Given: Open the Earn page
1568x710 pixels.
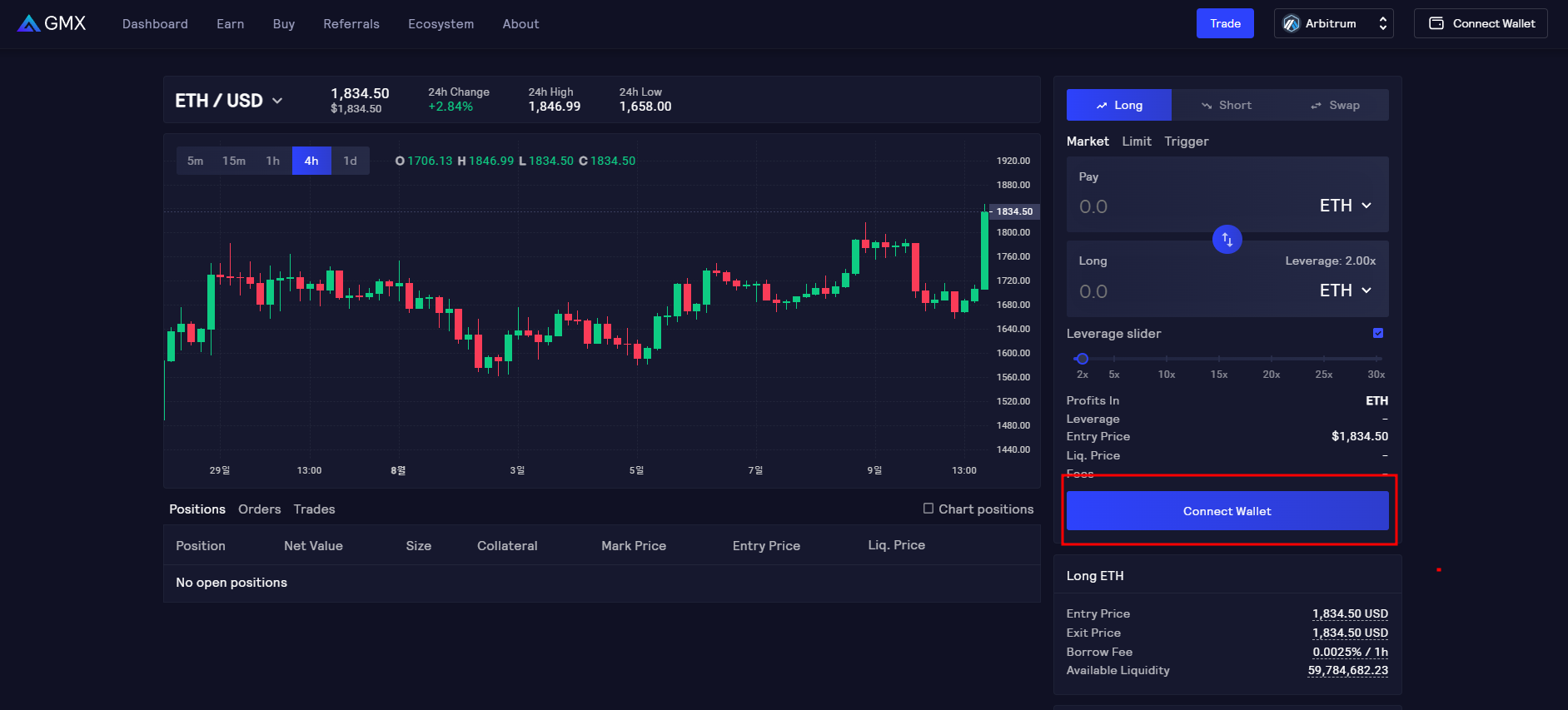Looking at the screenshot, I should pyautogui.click(x=231, y=24).
